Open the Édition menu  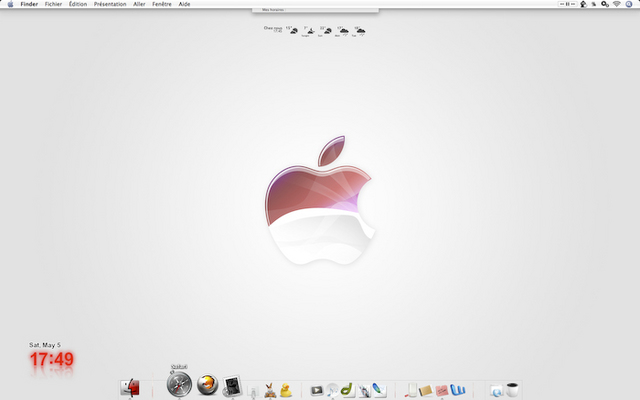78,4
